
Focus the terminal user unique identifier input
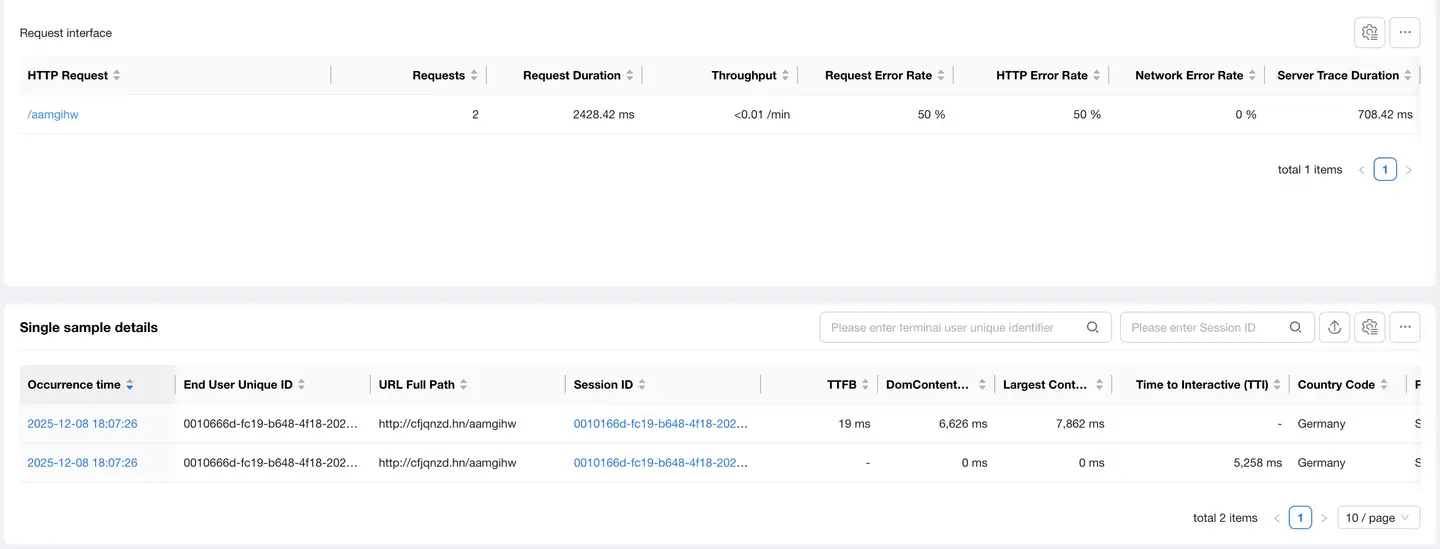click(x=950, y=327)
